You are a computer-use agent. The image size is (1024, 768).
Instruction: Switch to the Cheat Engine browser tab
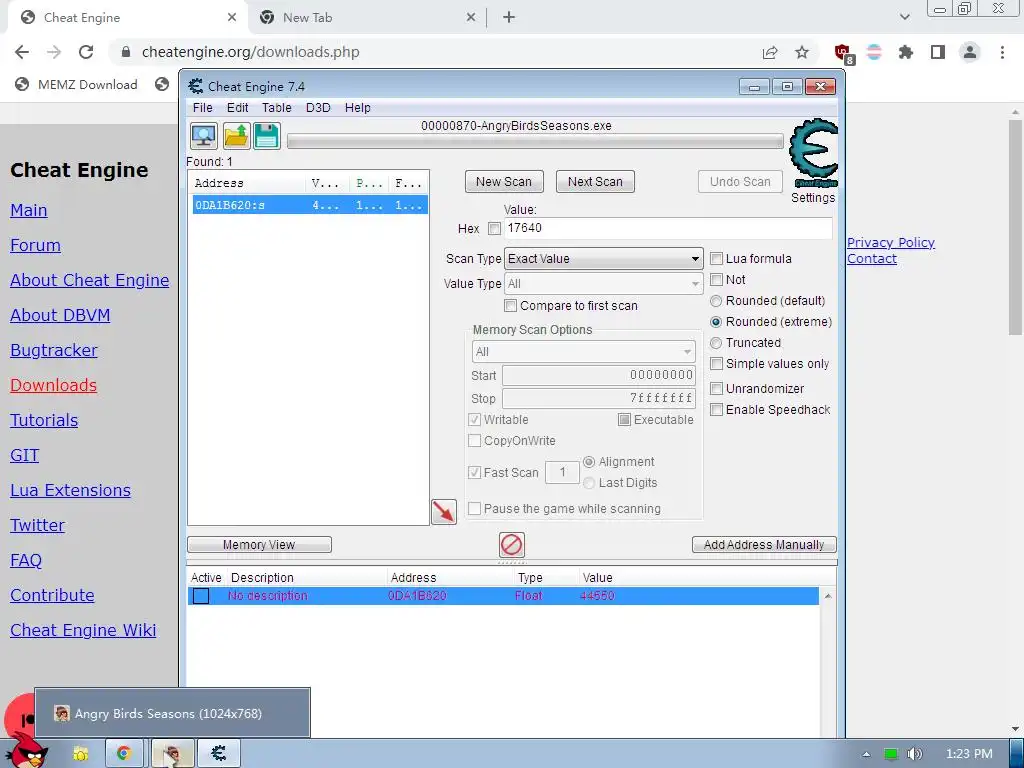(x=127, y=18)
